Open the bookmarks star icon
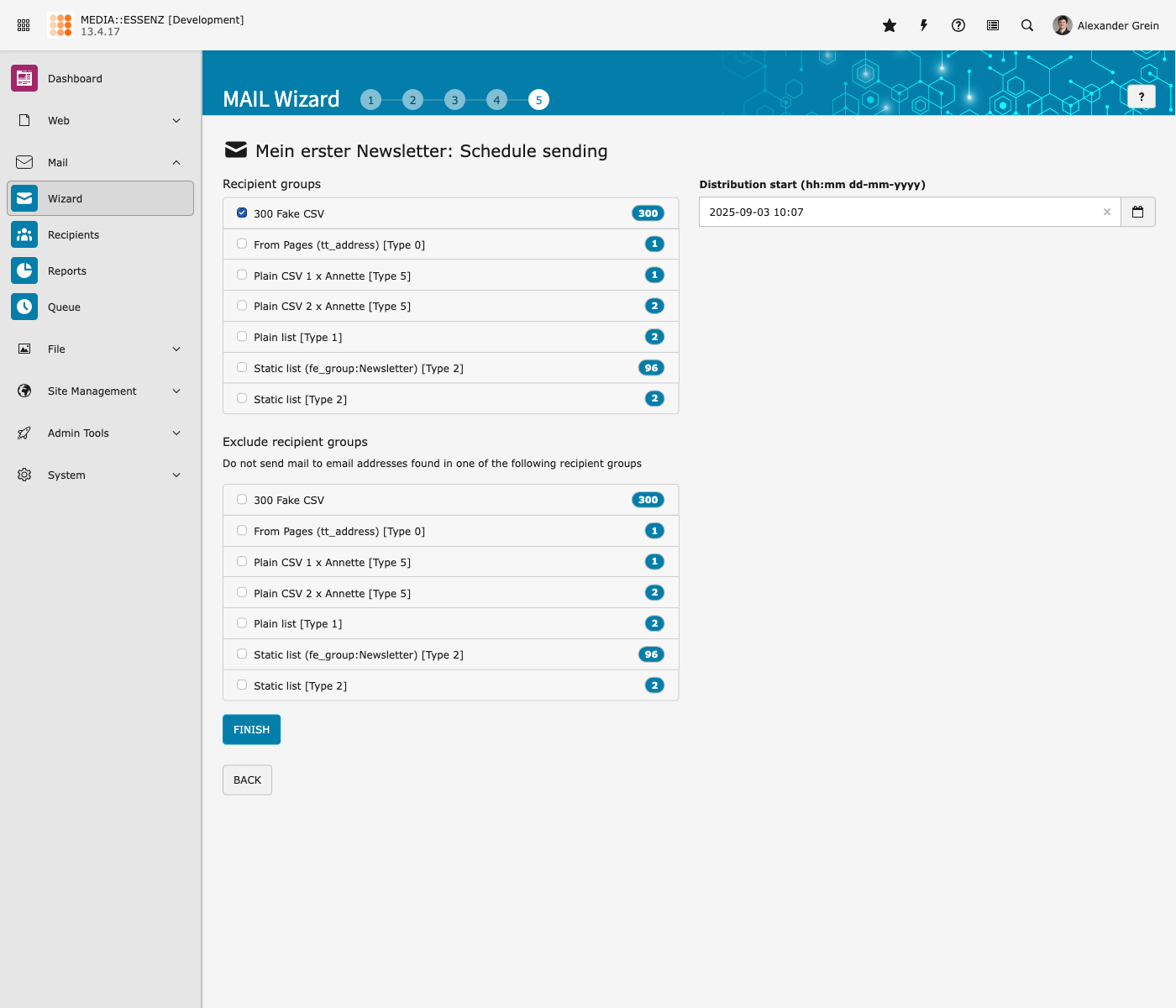 [x=890, y=25]
